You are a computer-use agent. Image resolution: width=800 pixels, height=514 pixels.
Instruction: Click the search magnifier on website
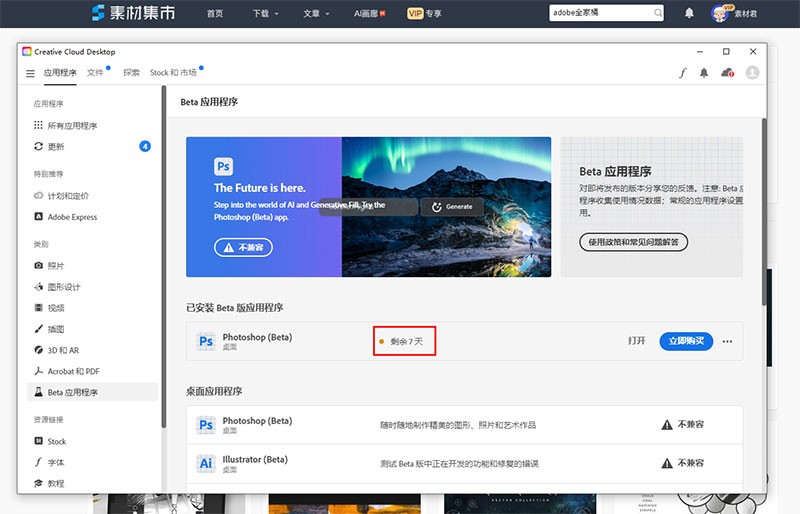coord(658,13)
